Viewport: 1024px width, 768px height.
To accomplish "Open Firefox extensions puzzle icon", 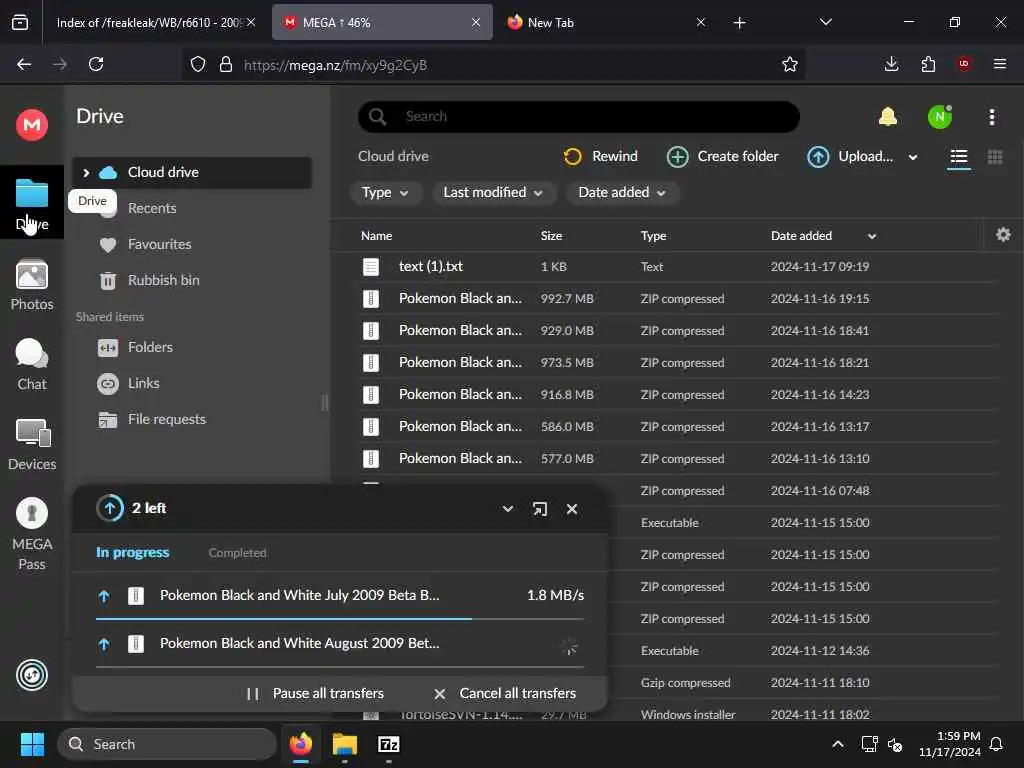I will [928, 65].
